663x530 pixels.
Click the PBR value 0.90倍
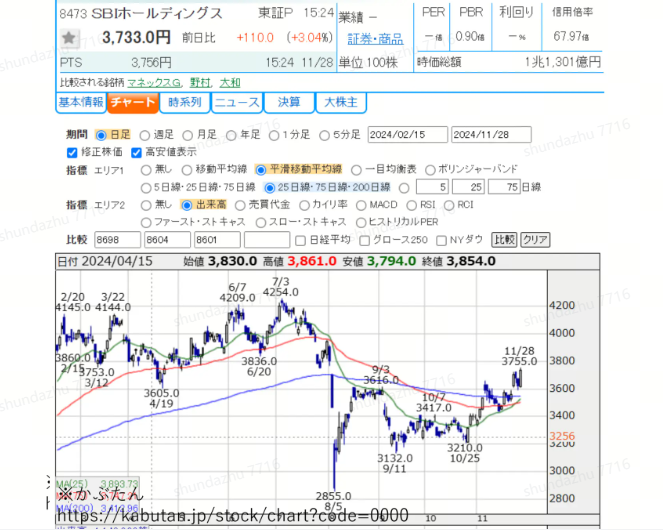coord(470,37)
